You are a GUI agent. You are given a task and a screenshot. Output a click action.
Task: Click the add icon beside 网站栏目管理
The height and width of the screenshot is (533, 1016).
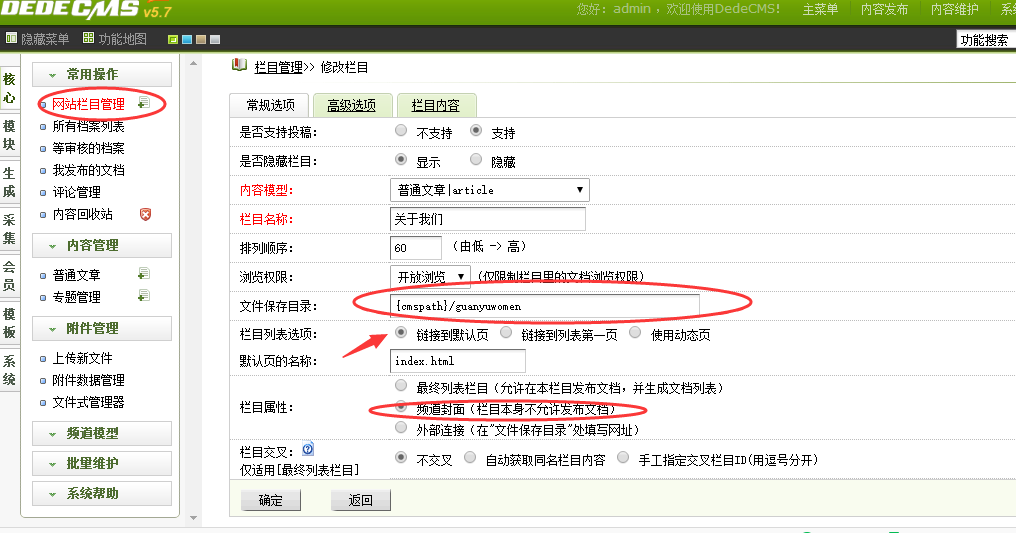(x=144, y=103)
